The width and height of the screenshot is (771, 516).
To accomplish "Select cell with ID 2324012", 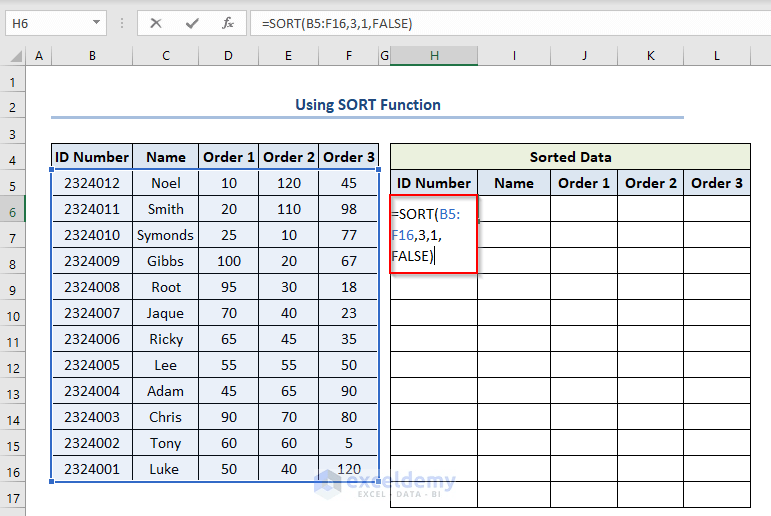I will point(92,183).
